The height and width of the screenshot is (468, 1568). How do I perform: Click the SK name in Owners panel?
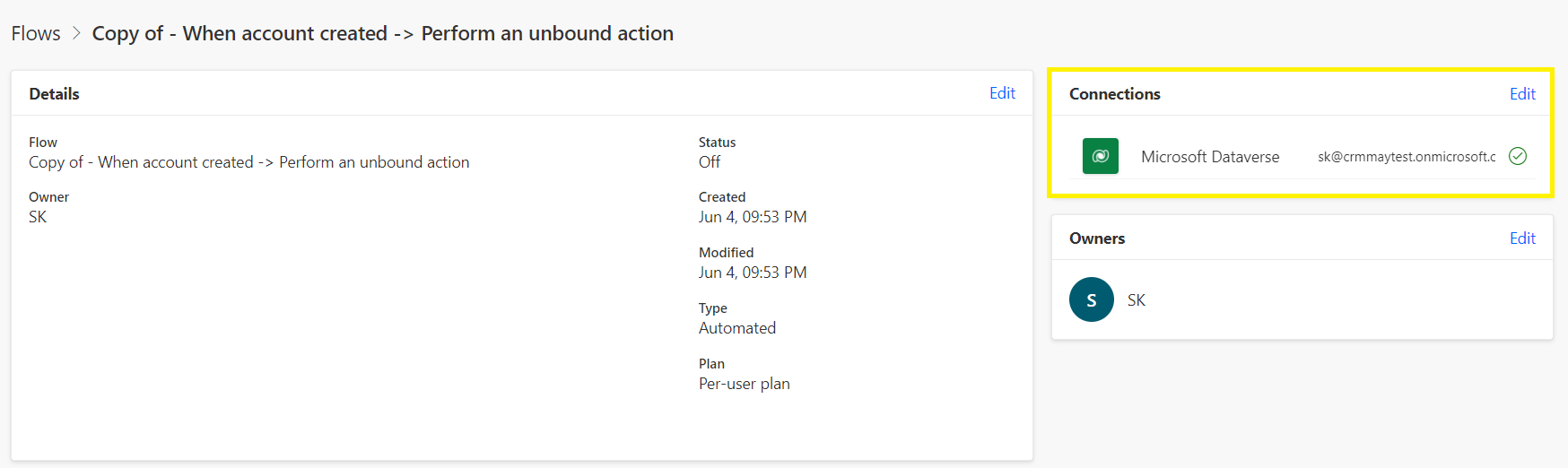pos(1137,300)
